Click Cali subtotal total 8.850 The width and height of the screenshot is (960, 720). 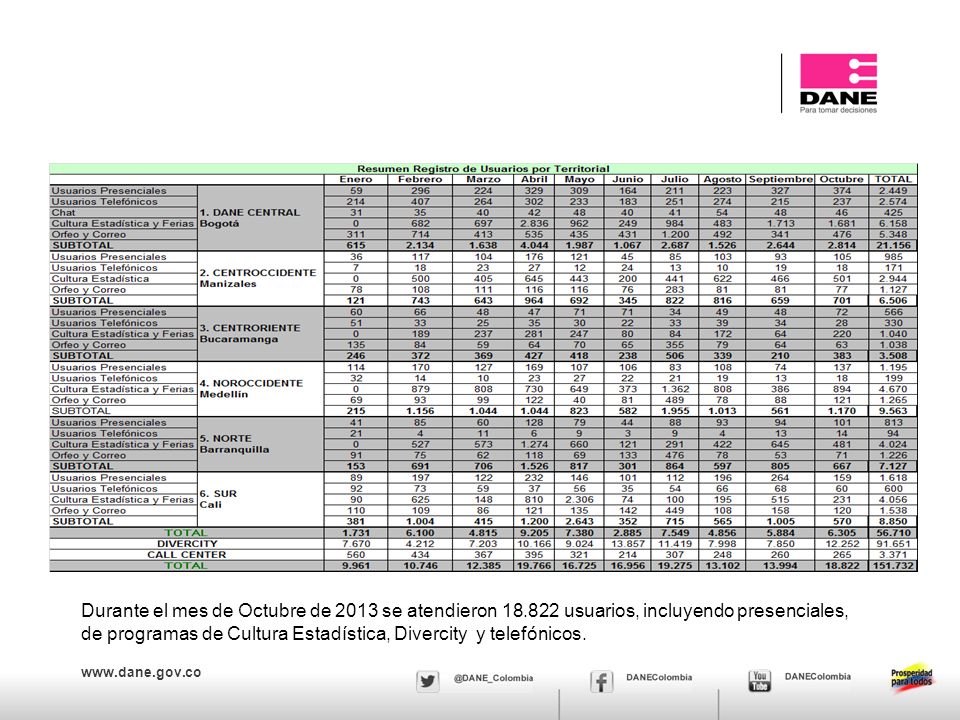click(x=893, y=522)
